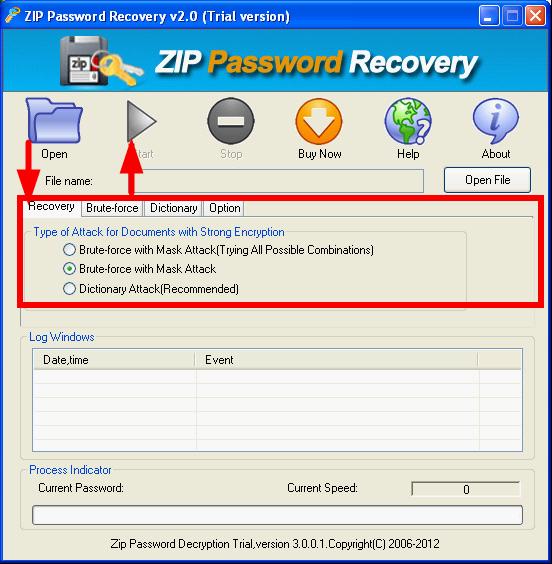The width and height of the screenshot is (552, 564).
Task: Launch Help via the globe icon
Action: tap(408, 121)
